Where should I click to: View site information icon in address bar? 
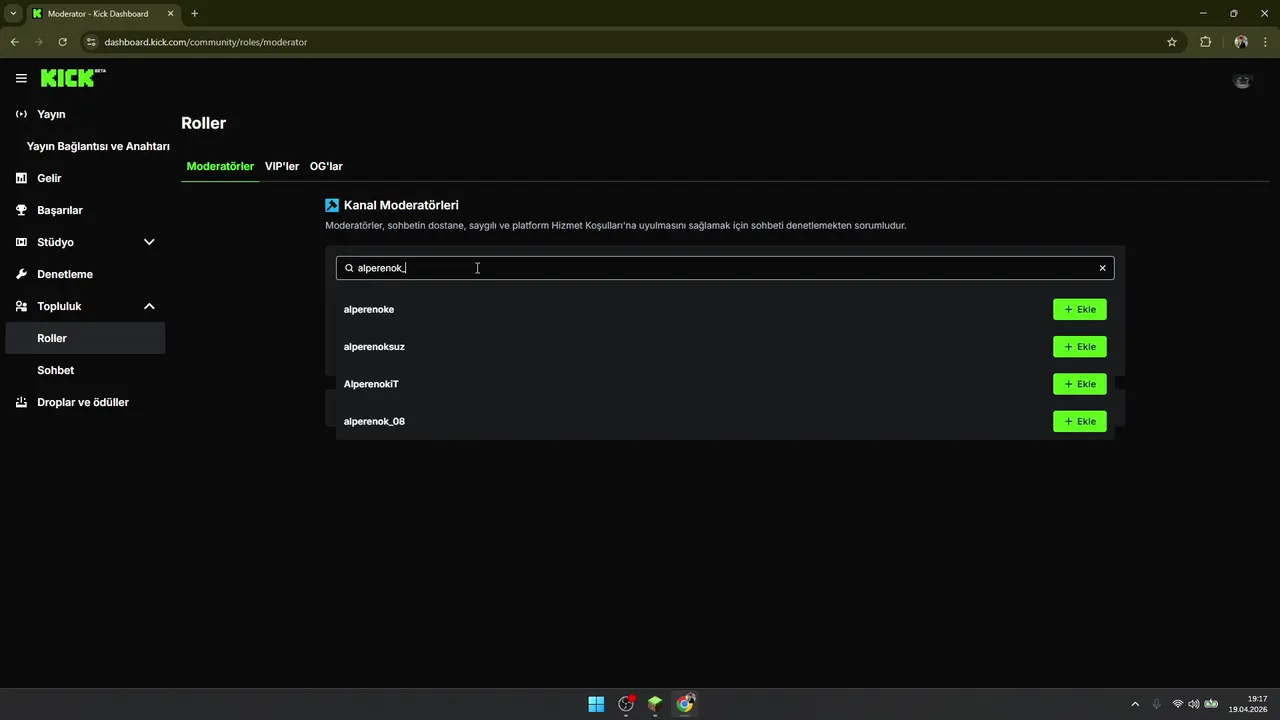91,42
